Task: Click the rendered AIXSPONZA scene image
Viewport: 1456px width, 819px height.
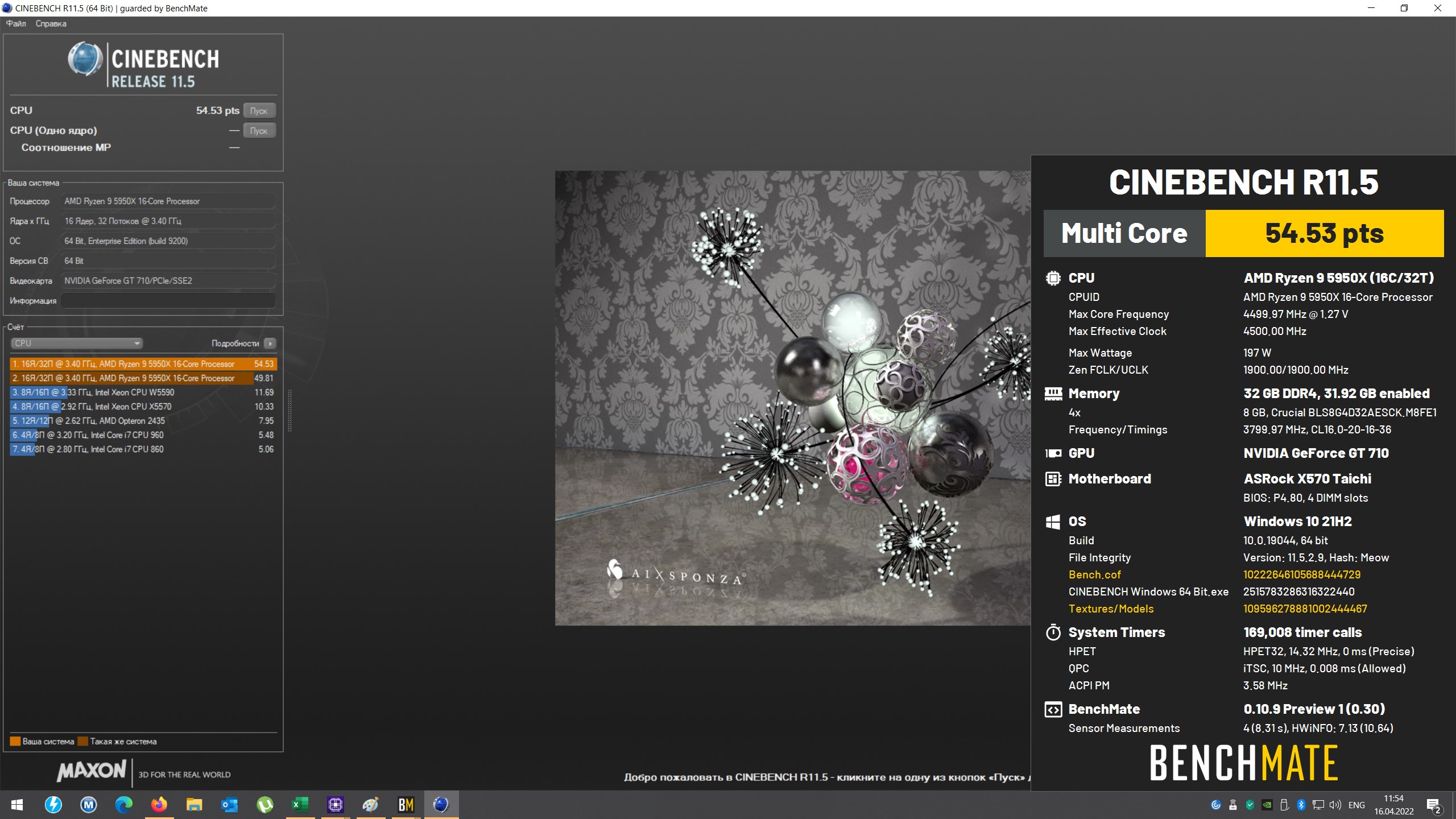Action: pos(793,398)
